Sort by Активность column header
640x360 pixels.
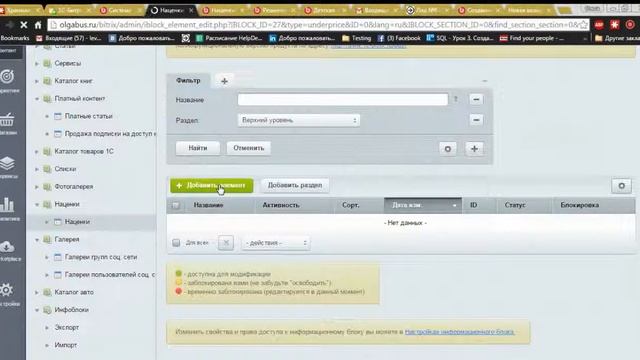pos(281,205)
